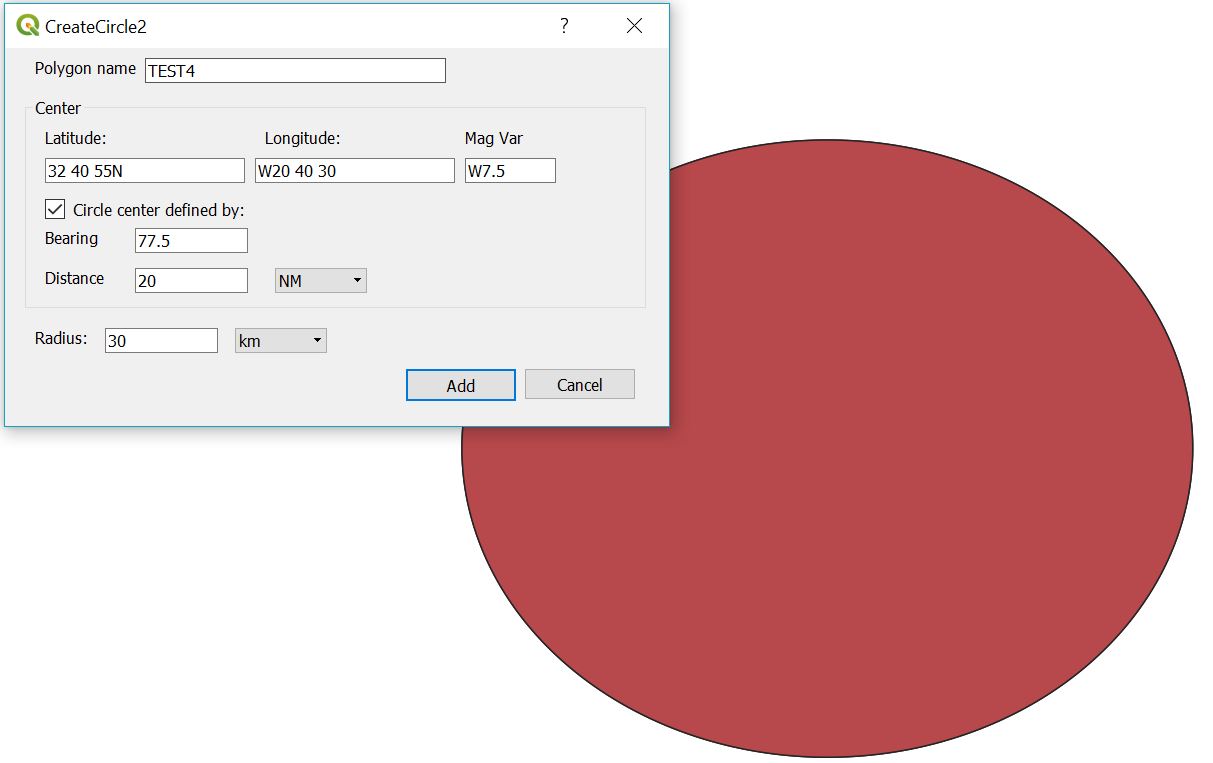
Task: Click the QGIS logo in the dialog title bar
Action: (26, 26)
